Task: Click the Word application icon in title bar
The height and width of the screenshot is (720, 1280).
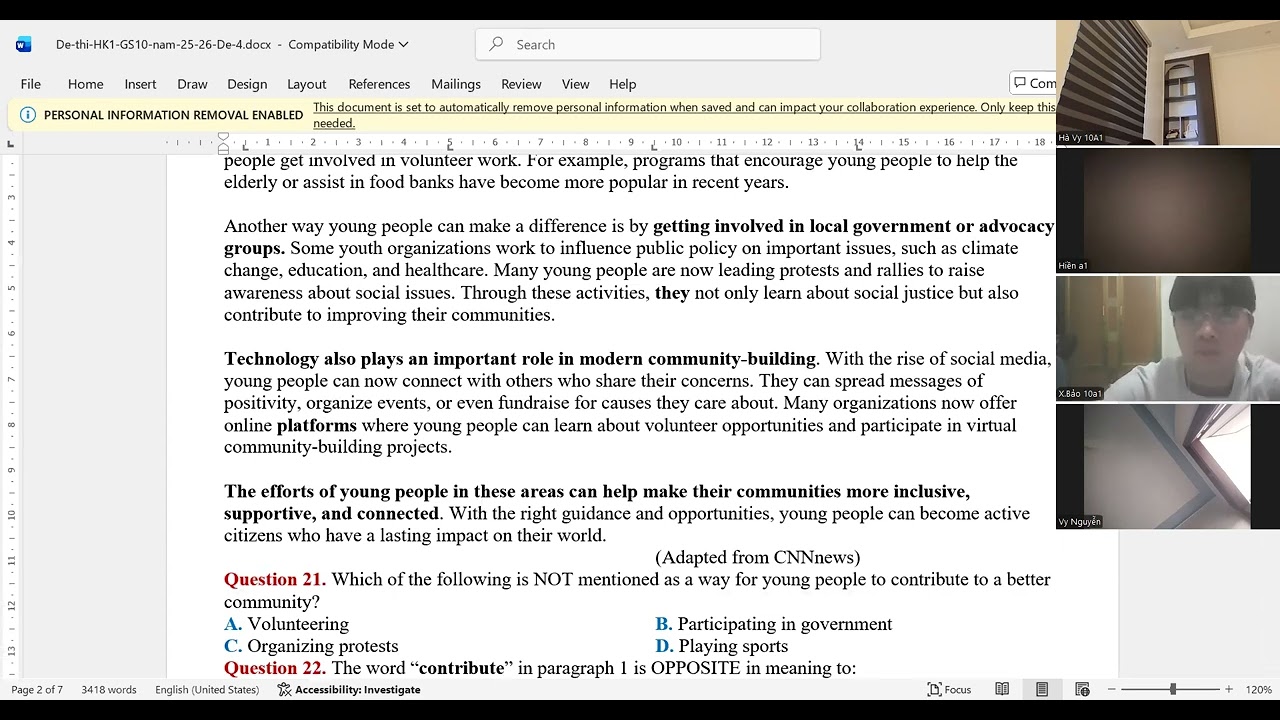Action: click(x=24, y=44)
